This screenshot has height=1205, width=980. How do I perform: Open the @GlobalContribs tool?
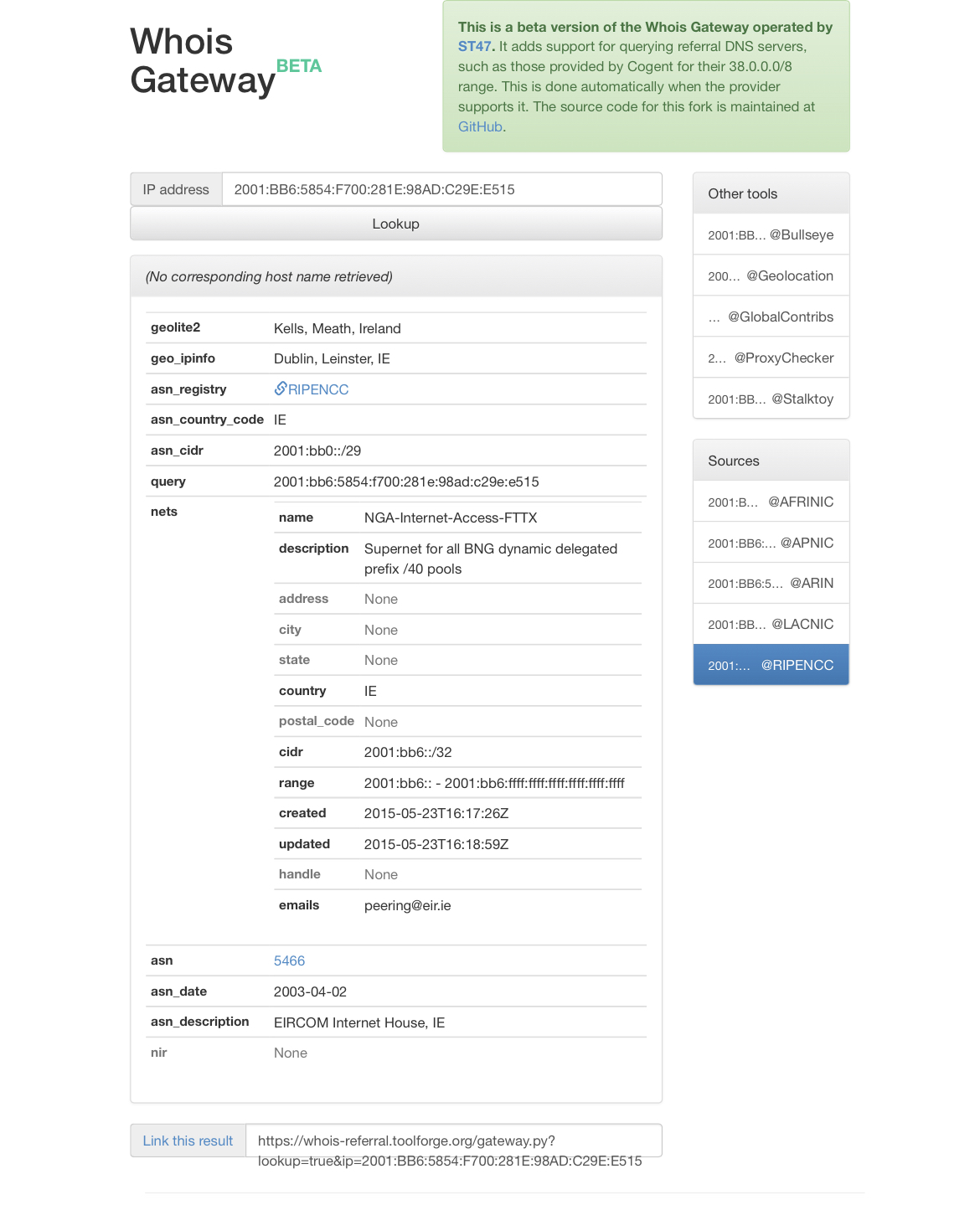(x=771, y=317)
